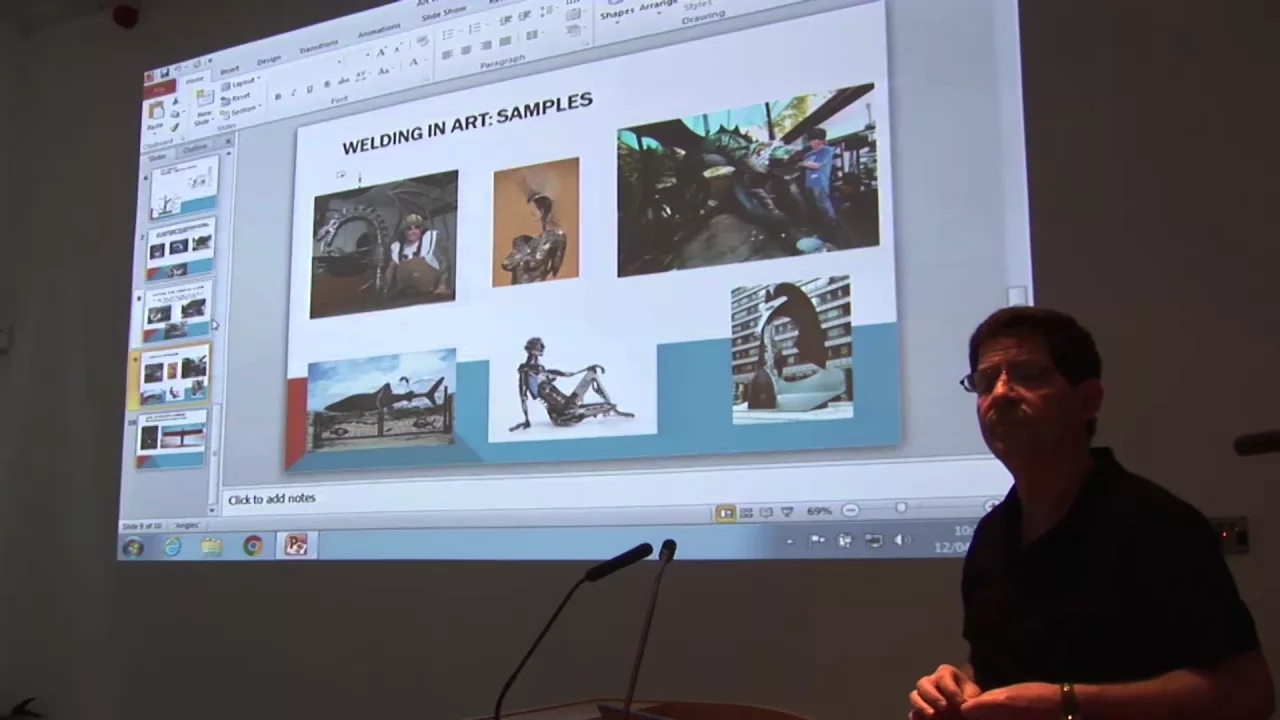
Task: Click Increase List Level icon
Action: click(524, 16)
